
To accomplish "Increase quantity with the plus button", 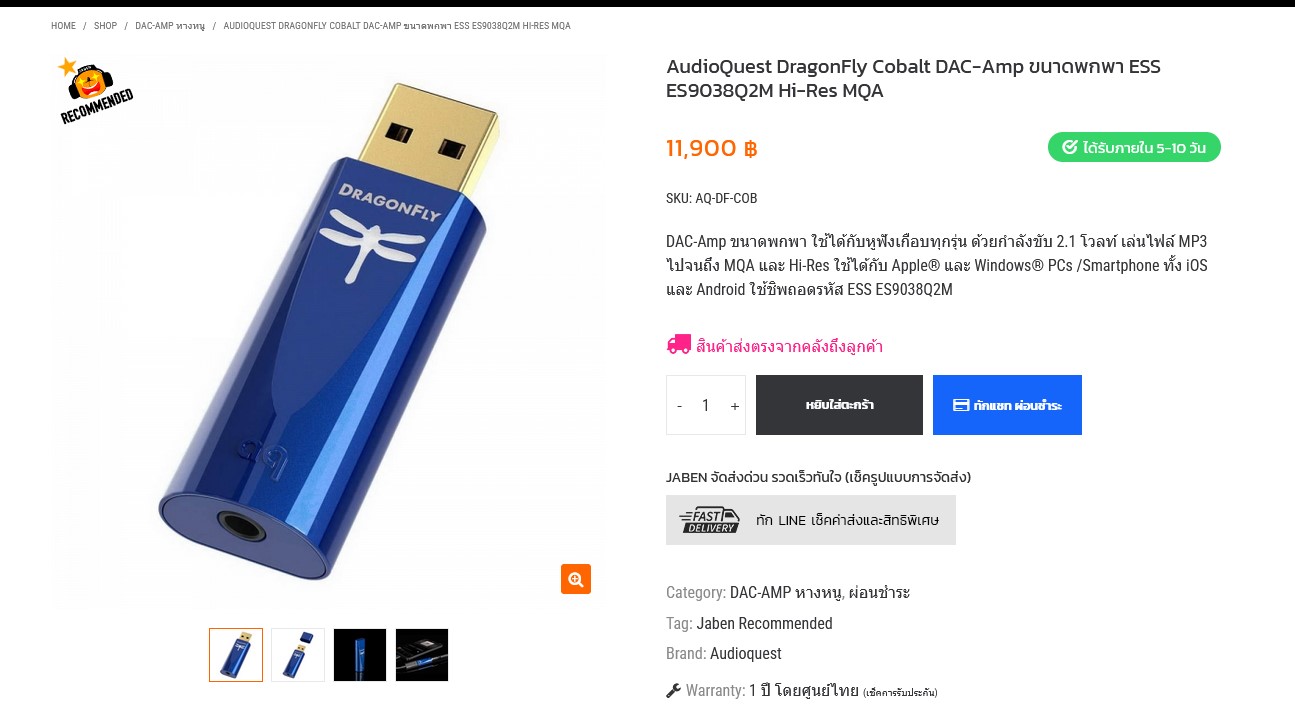I will pyautogui.click(x=735, y=405).
